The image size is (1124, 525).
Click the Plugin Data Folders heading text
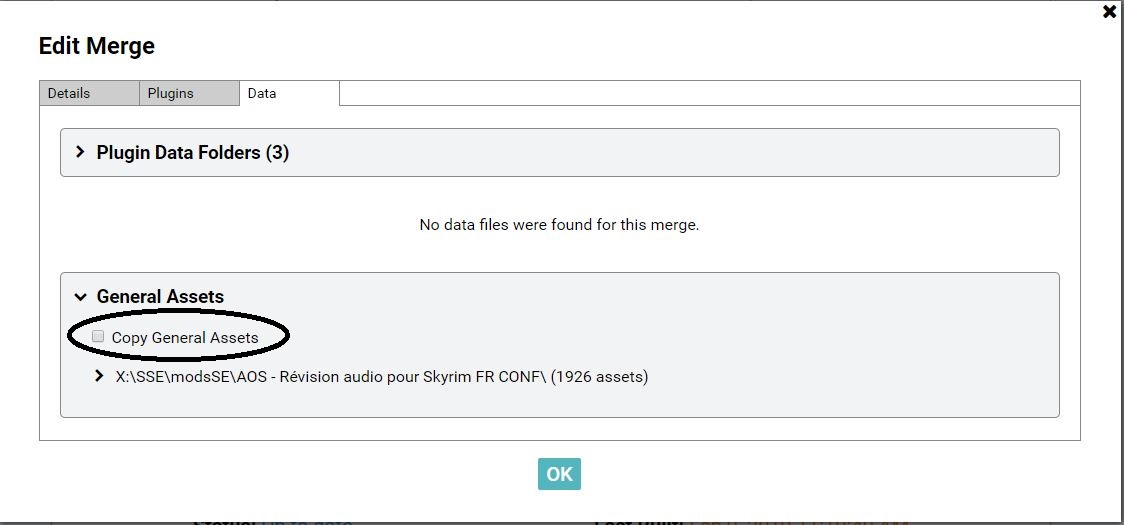point(193,153)
